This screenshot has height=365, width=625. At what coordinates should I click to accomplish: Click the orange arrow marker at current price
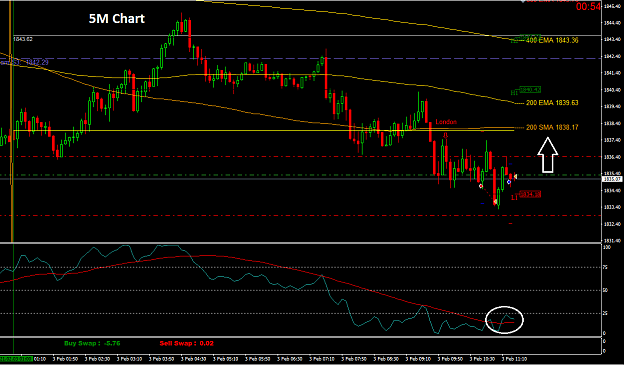coord(516,176)
